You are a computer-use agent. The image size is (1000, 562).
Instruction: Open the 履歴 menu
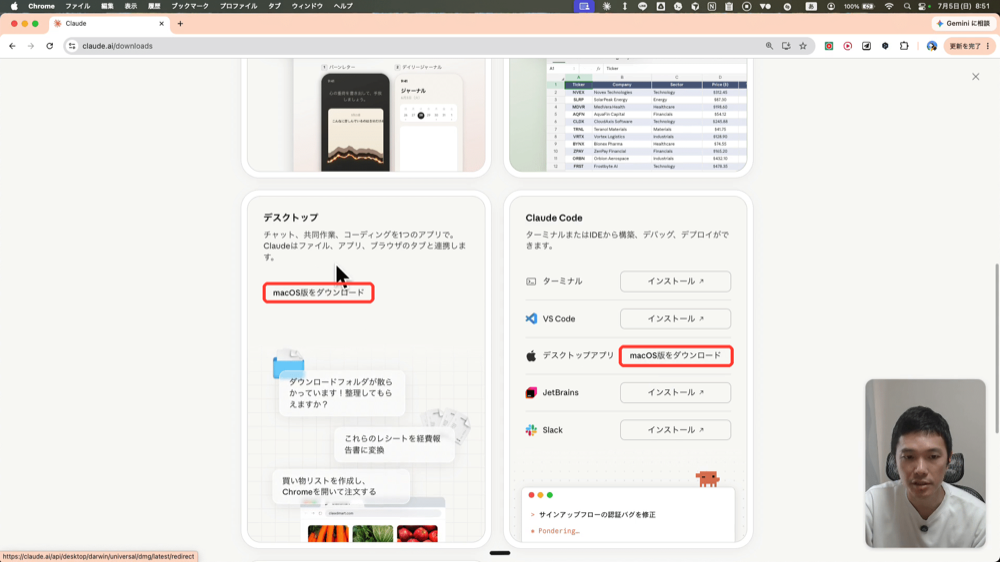point(154,6)
